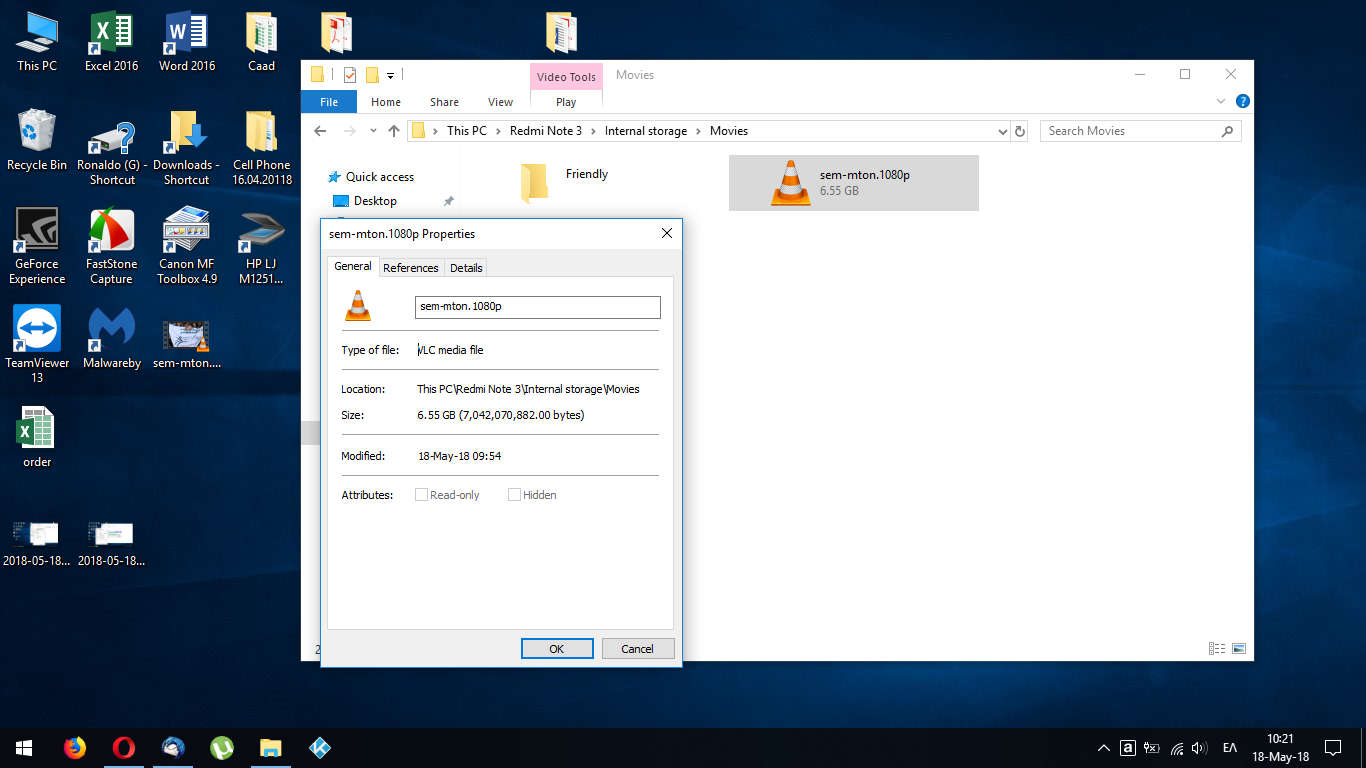Switch to details view layout icon
This screenshot has height=768, width=1366.
1217,648
